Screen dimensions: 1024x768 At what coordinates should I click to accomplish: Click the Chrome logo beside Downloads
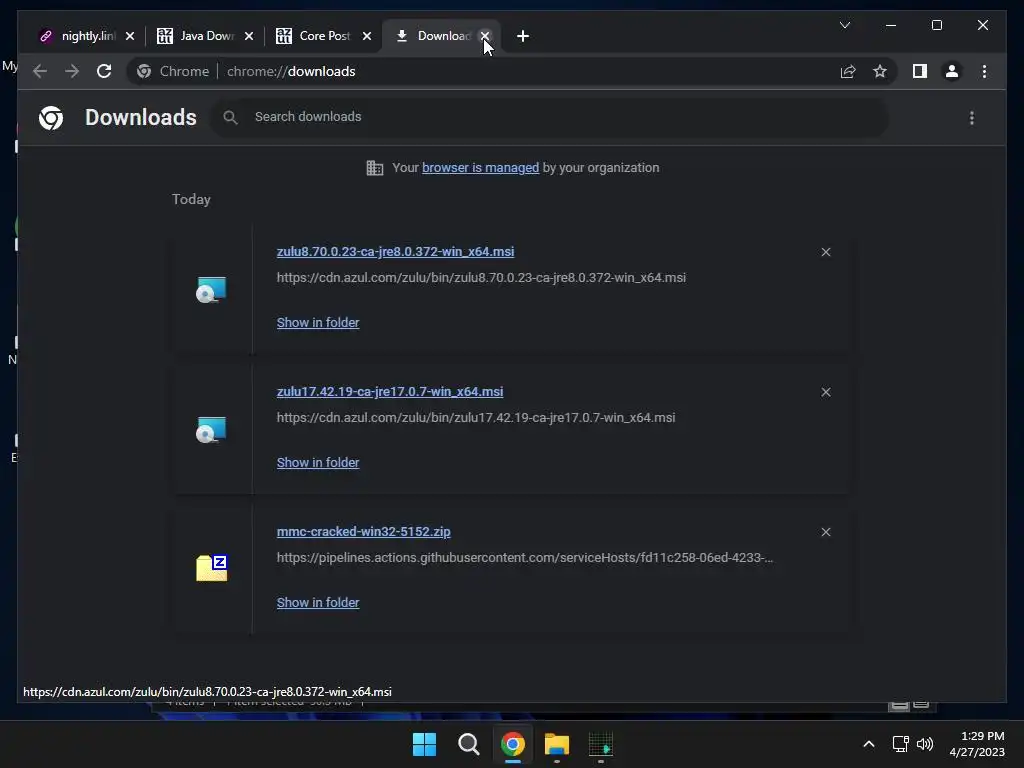[x=51, y=118]
